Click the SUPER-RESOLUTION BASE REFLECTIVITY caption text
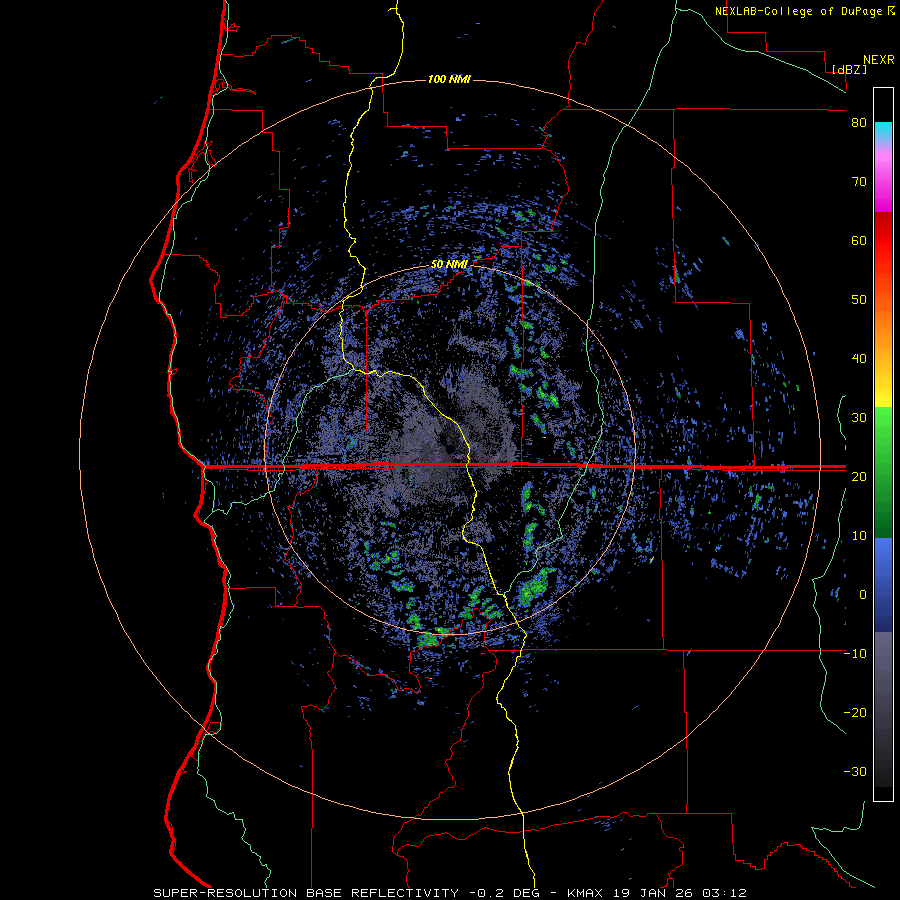Viewport: 900px width, 900px height. pos(306,893)
